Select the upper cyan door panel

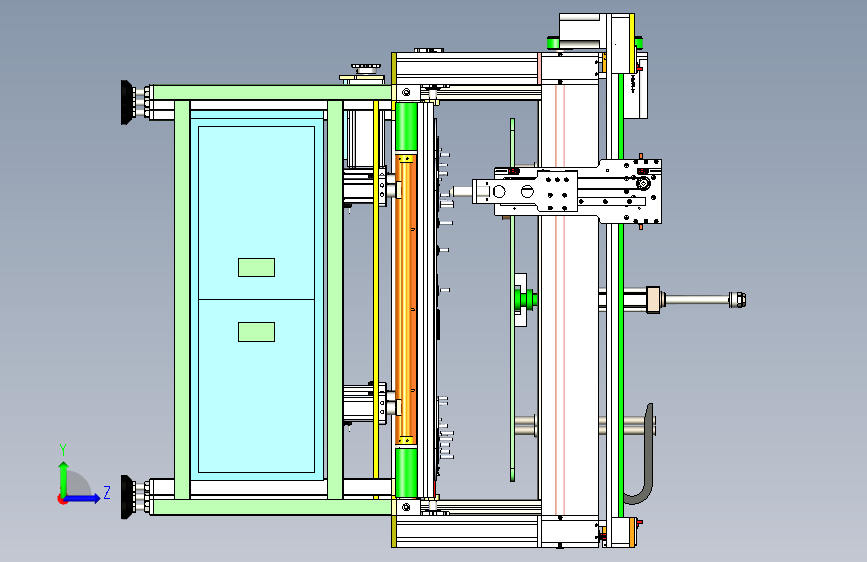pos(257,213)
